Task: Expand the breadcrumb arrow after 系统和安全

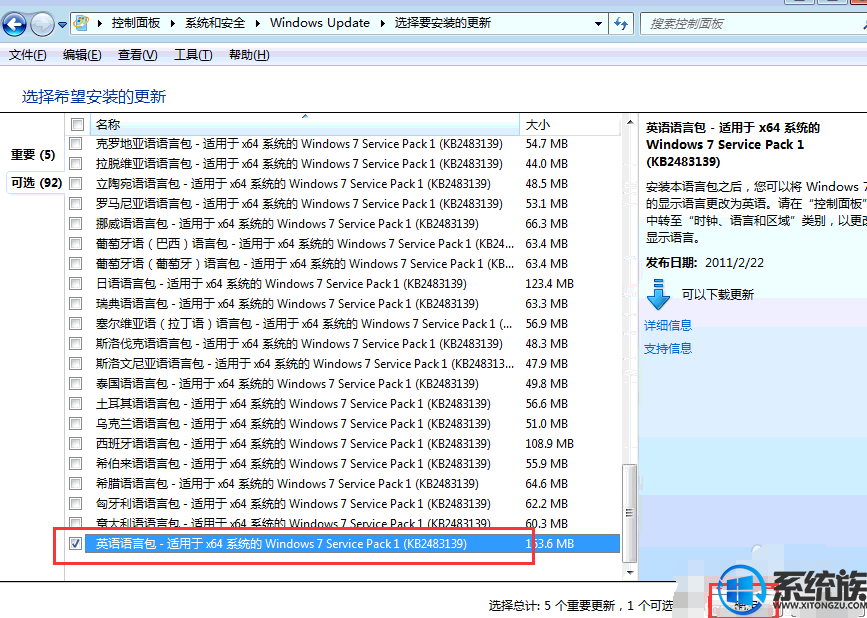Action: 258,23
